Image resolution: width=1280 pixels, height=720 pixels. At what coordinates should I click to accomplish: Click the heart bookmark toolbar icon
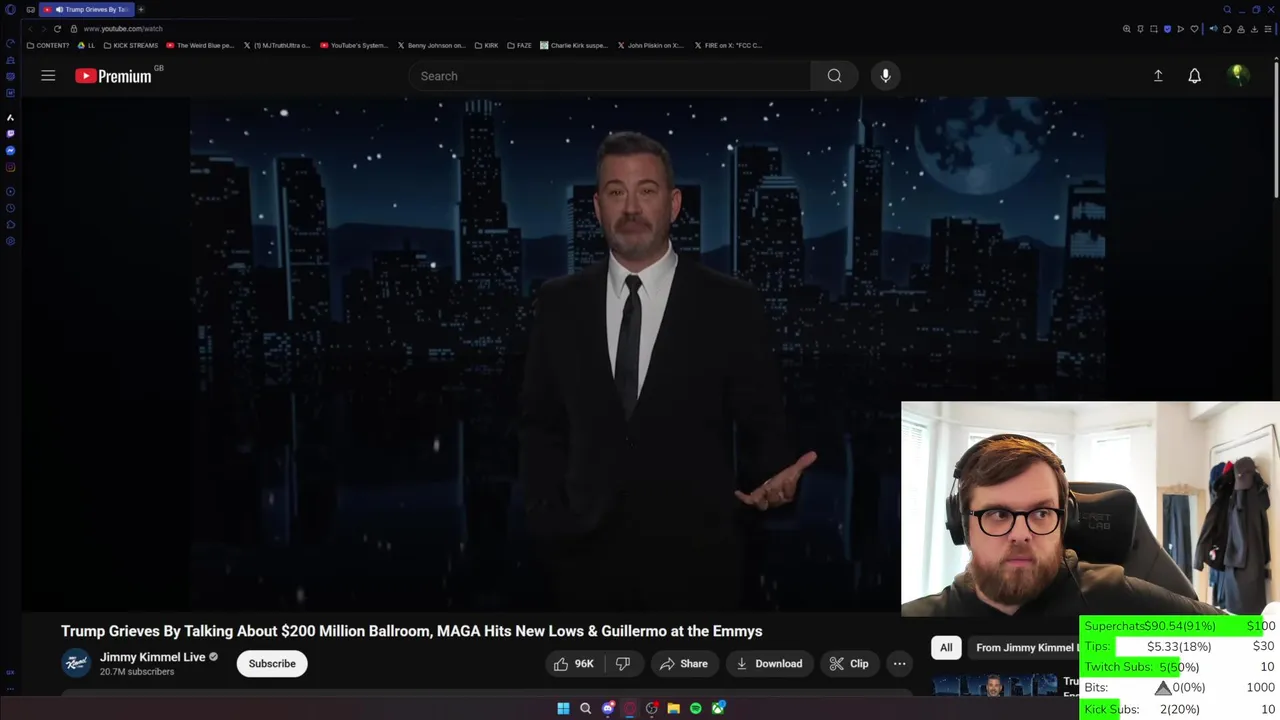1194,29
